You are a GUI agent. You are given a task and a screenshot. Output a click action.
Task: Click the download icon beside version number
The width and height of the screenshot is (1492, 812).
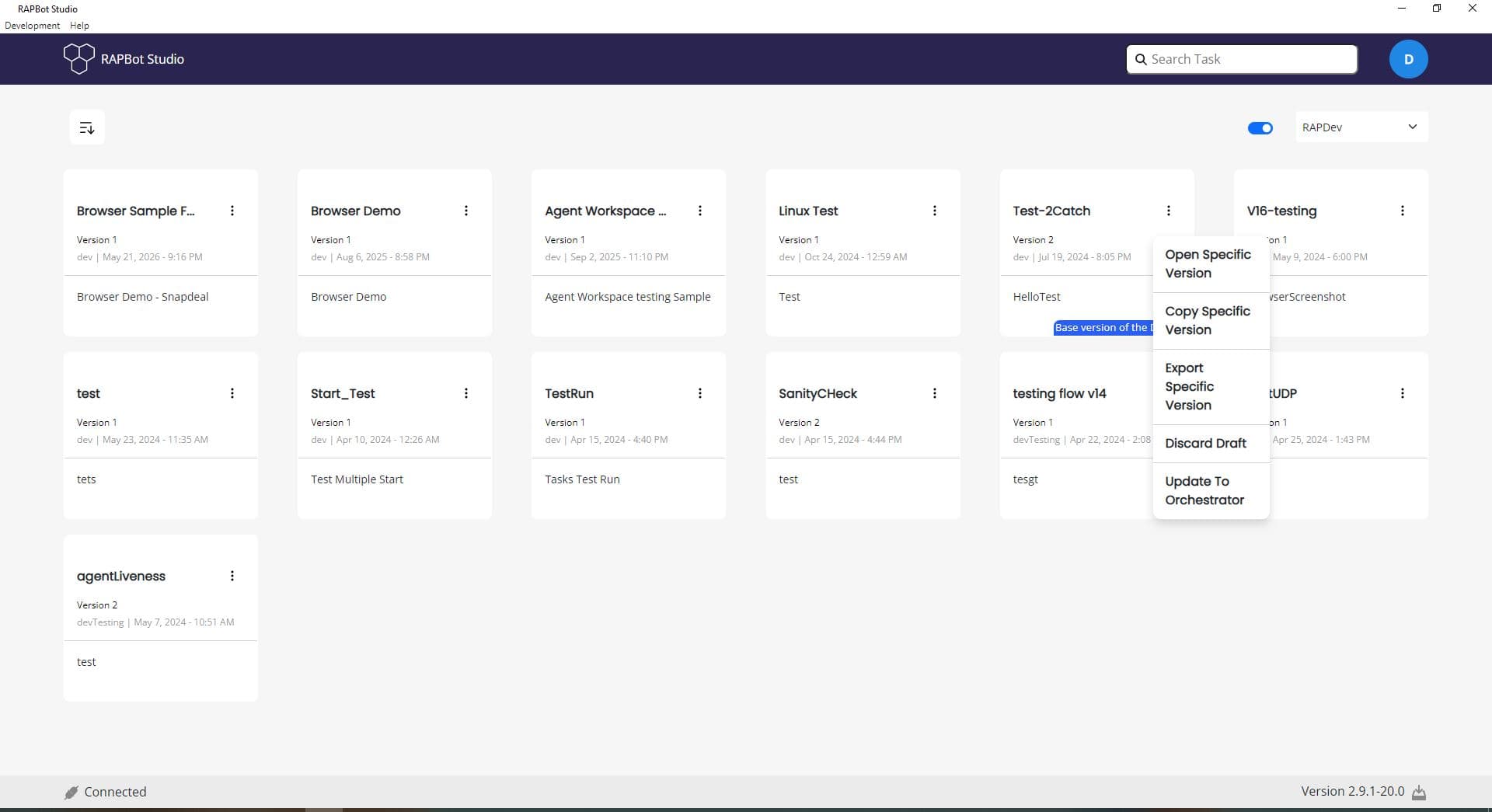pos(1419,792)
